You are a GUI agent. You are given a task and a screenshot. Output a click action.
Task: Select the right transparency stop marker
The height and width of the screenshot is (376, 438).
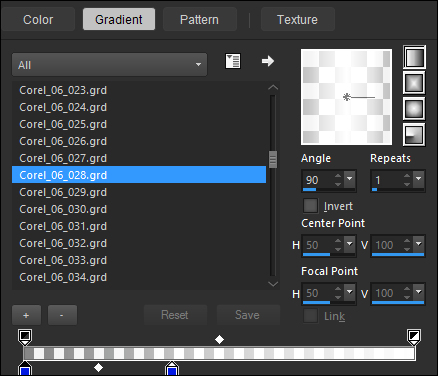(414, 337)
